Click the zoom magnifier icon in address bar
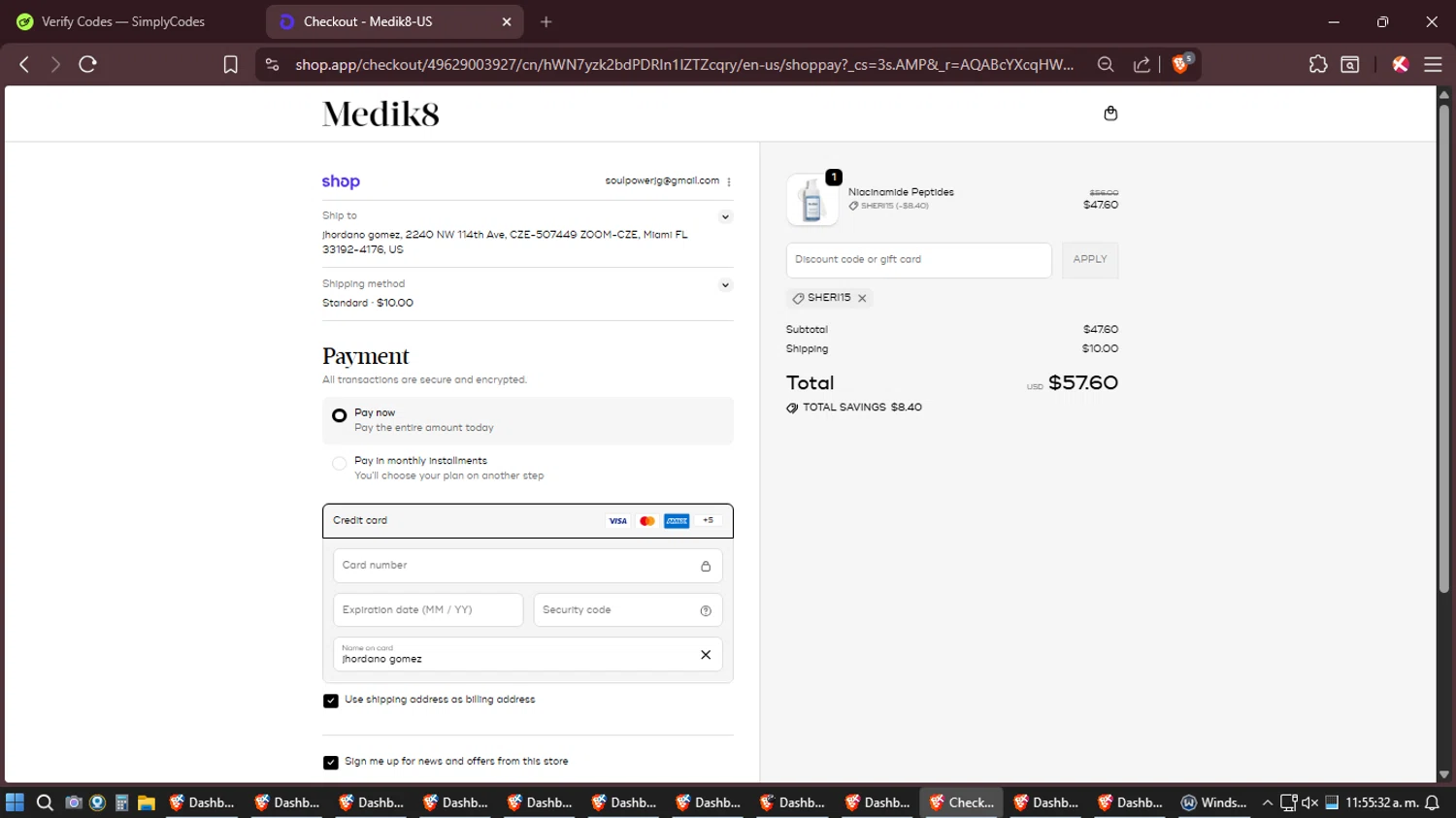 click(1105, 64)
